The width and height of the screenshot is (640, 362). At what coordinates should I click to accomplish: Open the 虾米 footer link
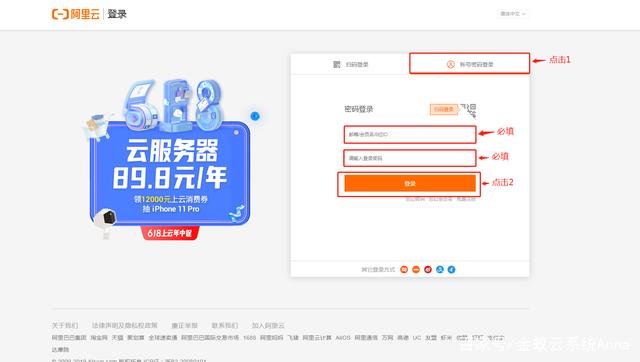tap(447, 338)
